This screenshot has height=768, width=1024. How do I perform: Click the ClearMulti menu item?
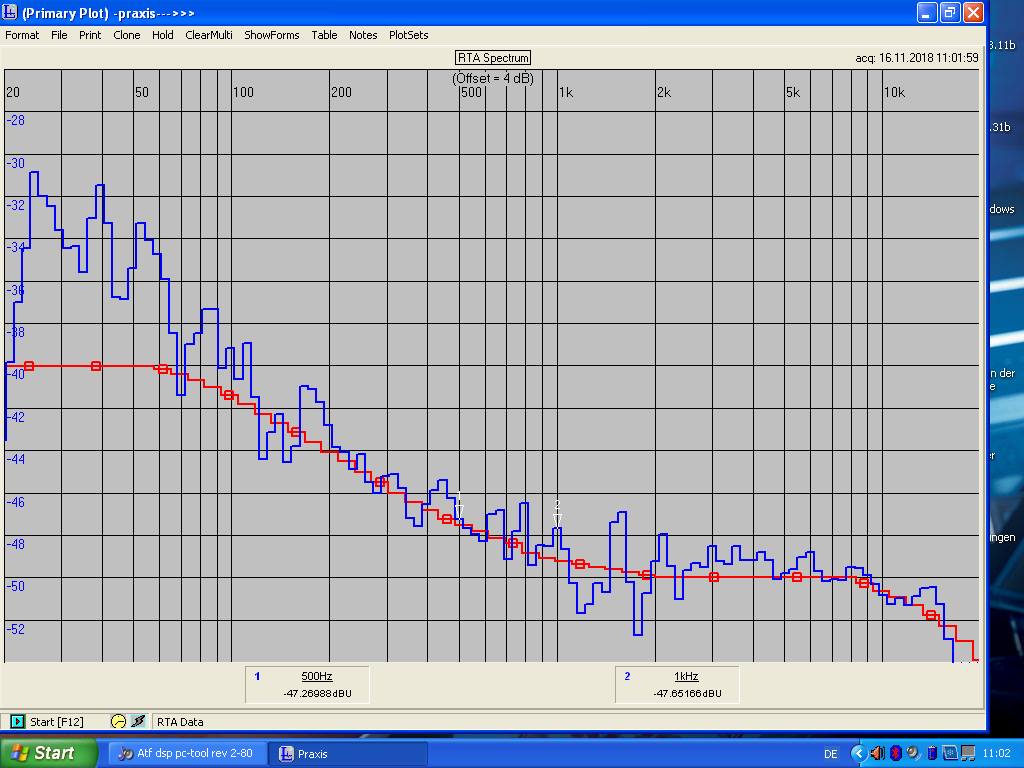208,35
